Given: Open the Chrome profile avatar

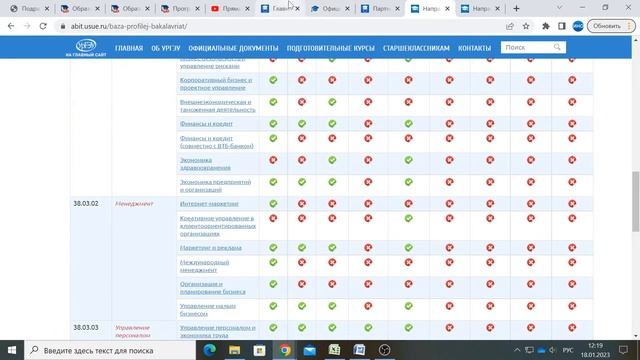Looking at the screenshot, I should pyautogui.click(x=578, y=26).
